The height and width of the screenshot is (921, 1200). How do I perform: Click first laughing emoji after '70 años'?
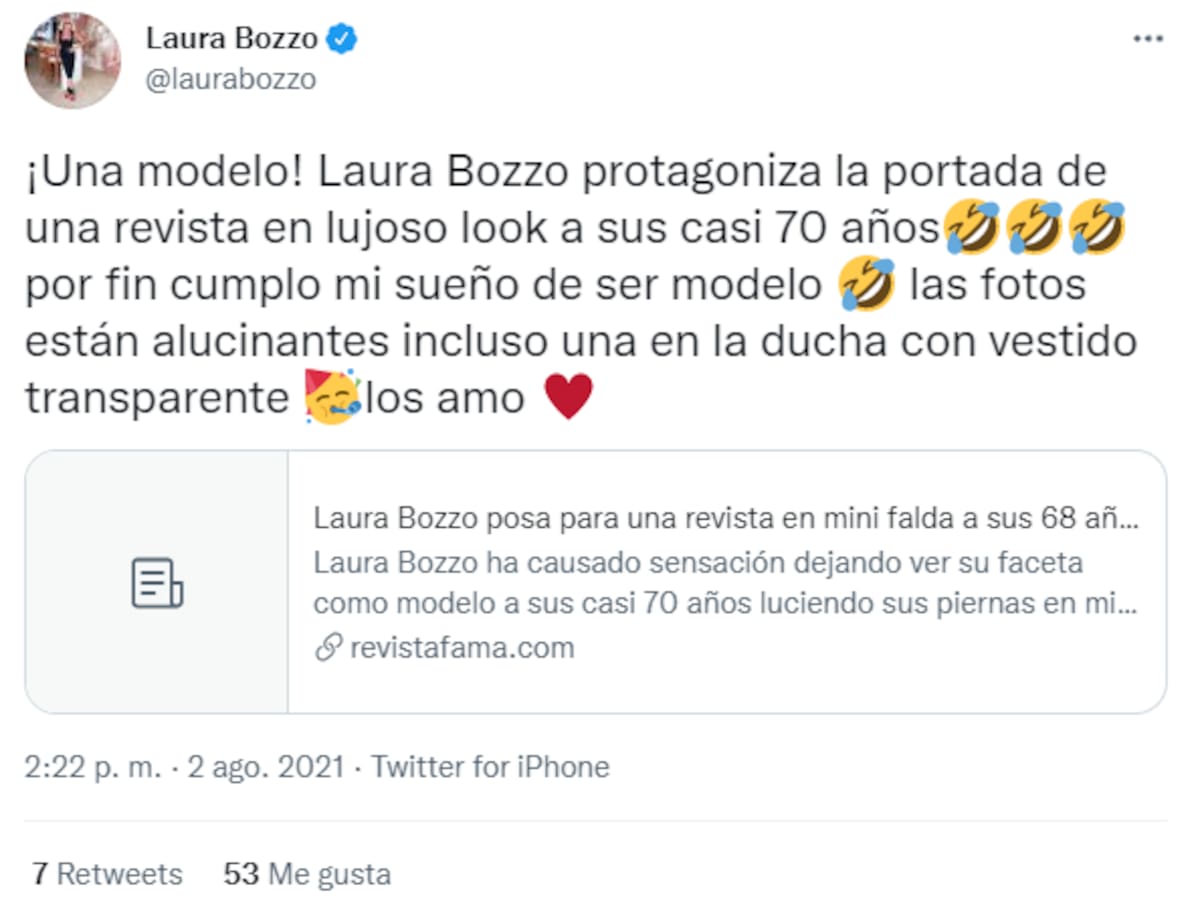[x=971, y=228]
